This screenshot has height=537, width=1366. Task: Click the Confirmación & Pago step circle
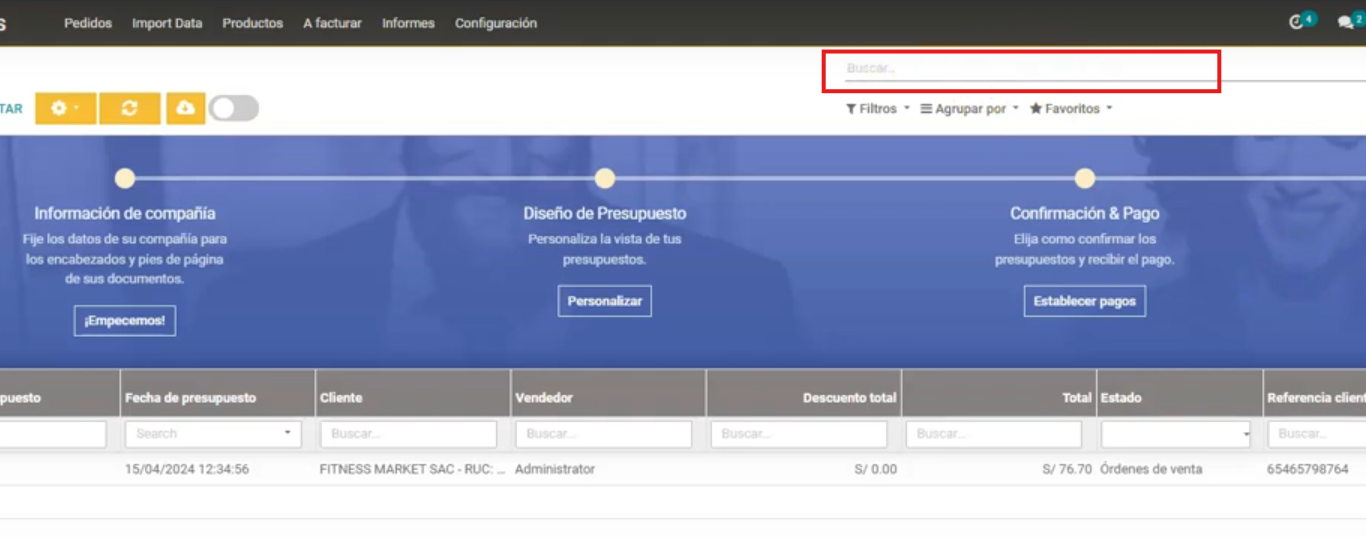1084,178
